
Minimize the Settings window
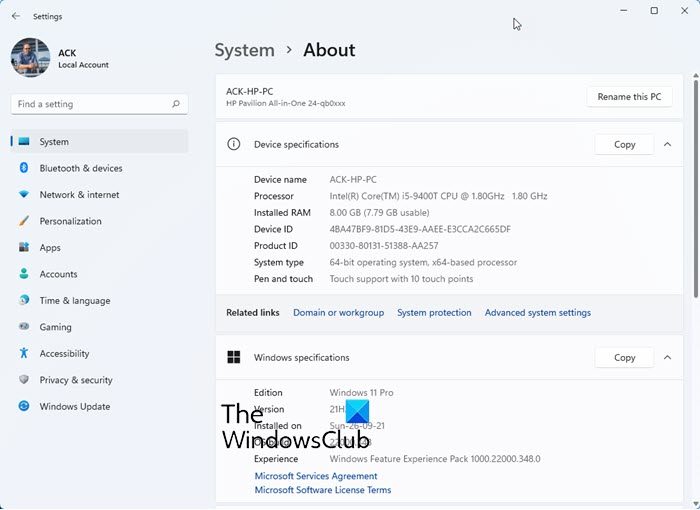point(624,10)
